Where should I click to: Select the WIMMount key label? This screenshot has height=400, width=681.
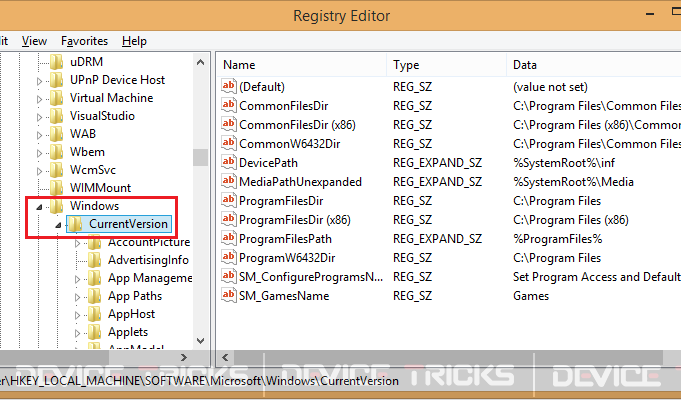pos(100,188)
